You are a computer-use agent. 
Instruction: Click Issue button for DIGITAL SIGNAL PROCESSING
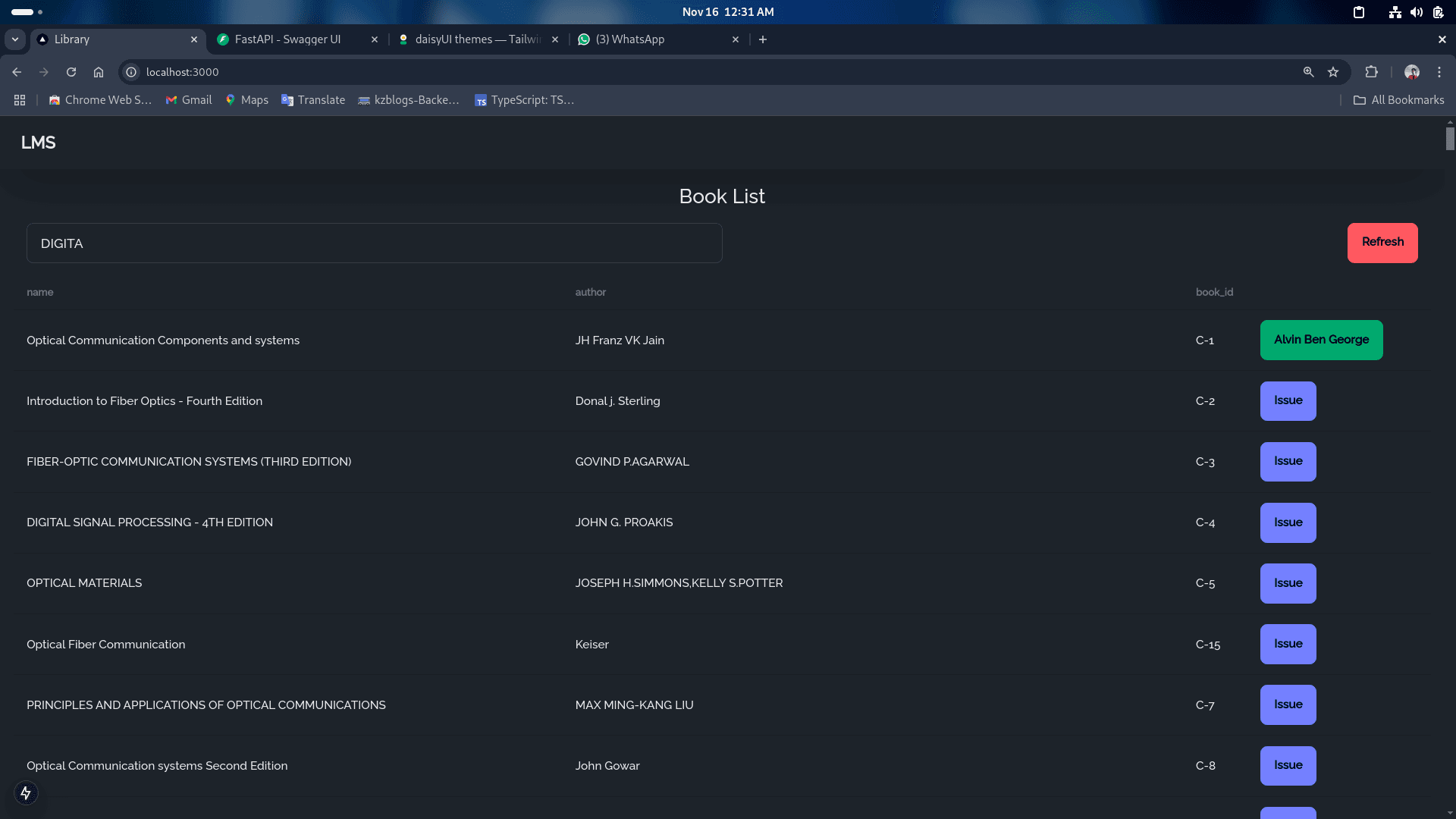click(x=1288, y=522)
